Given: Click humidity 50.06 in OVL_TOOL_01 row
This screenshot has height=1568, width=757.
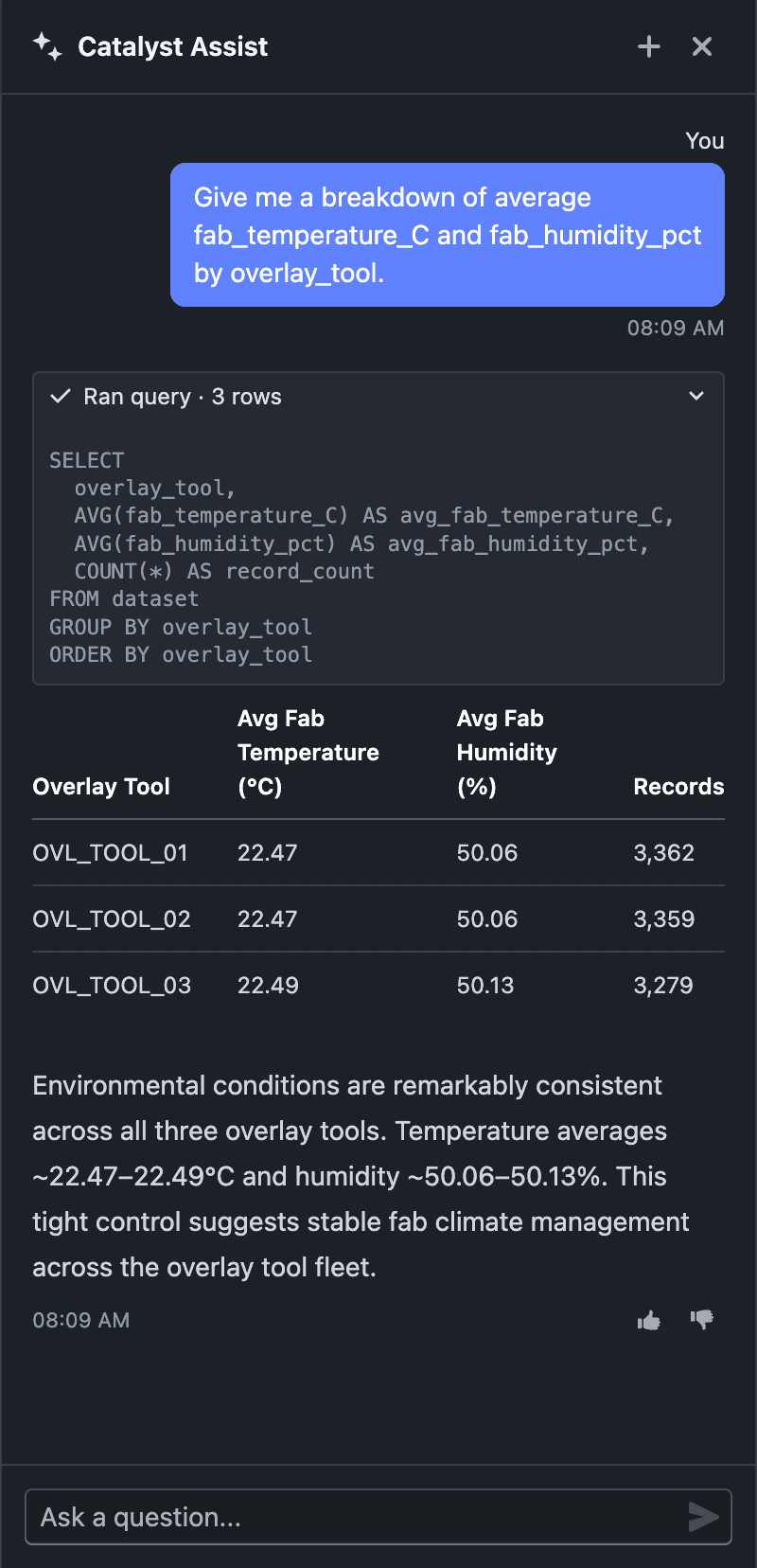Looking at the screenshot, I should 487,853.
